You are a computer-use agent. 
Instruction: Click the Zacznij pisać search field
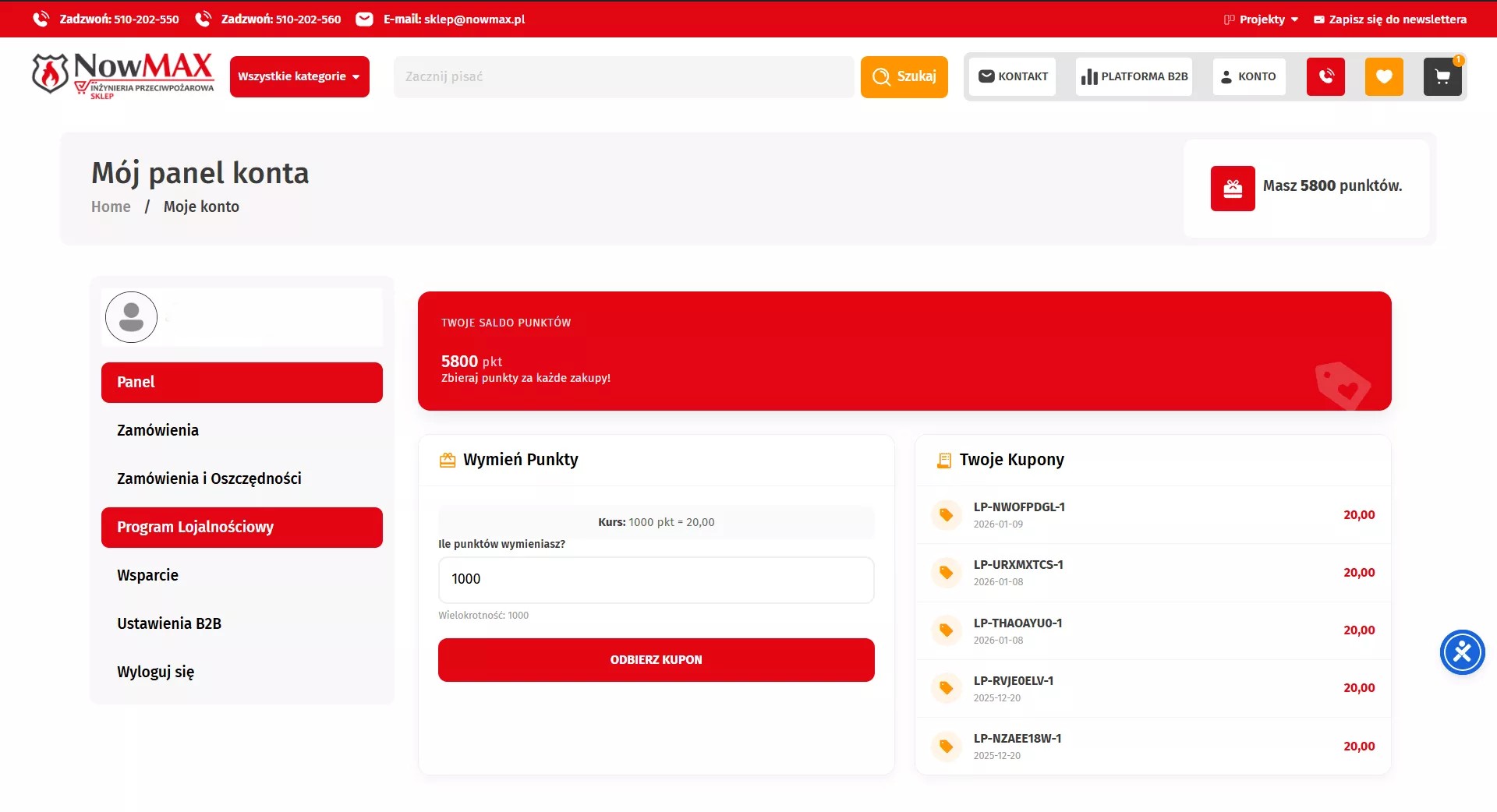(x=624, y=76)
